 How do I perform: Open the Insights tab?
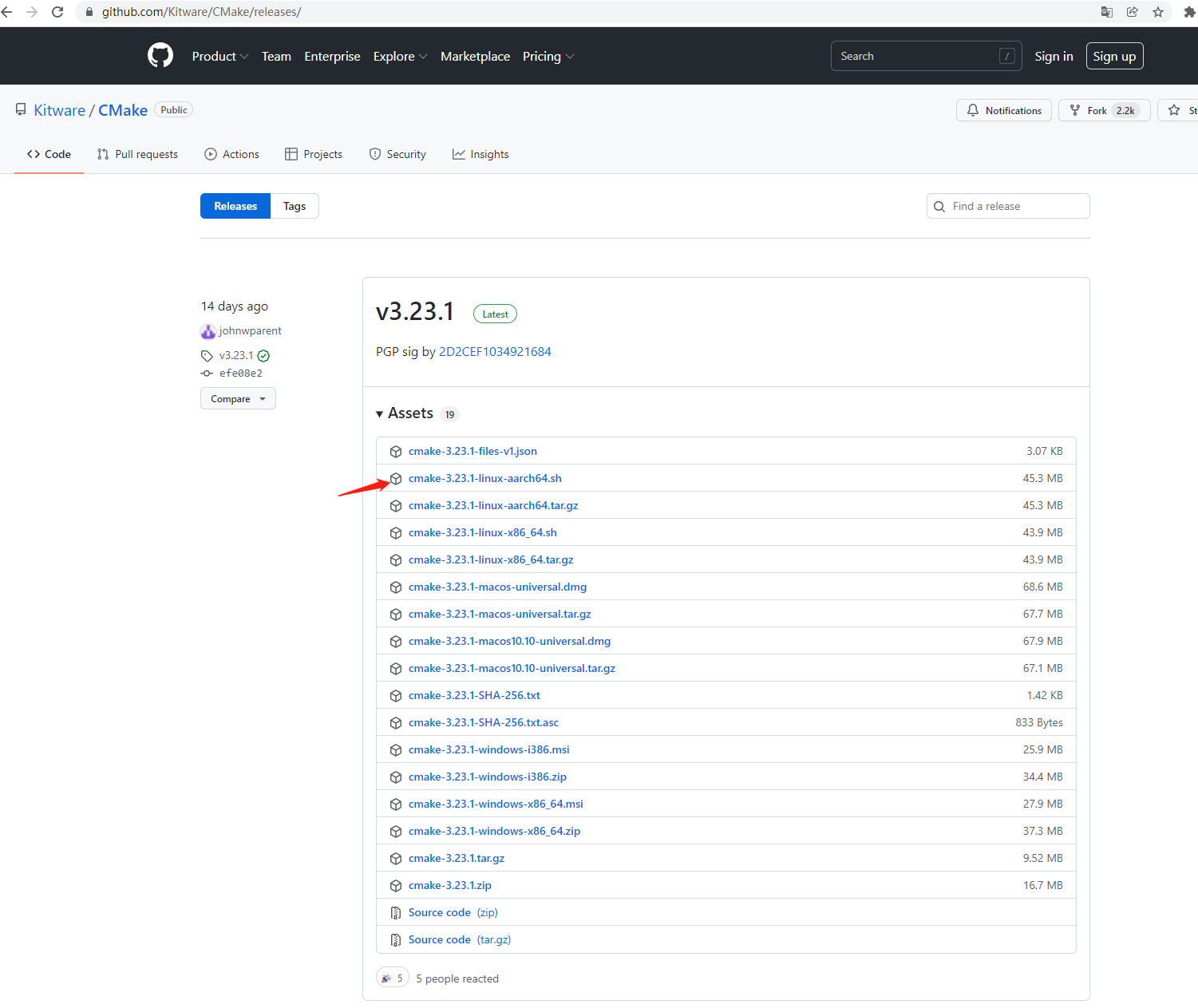480,154
